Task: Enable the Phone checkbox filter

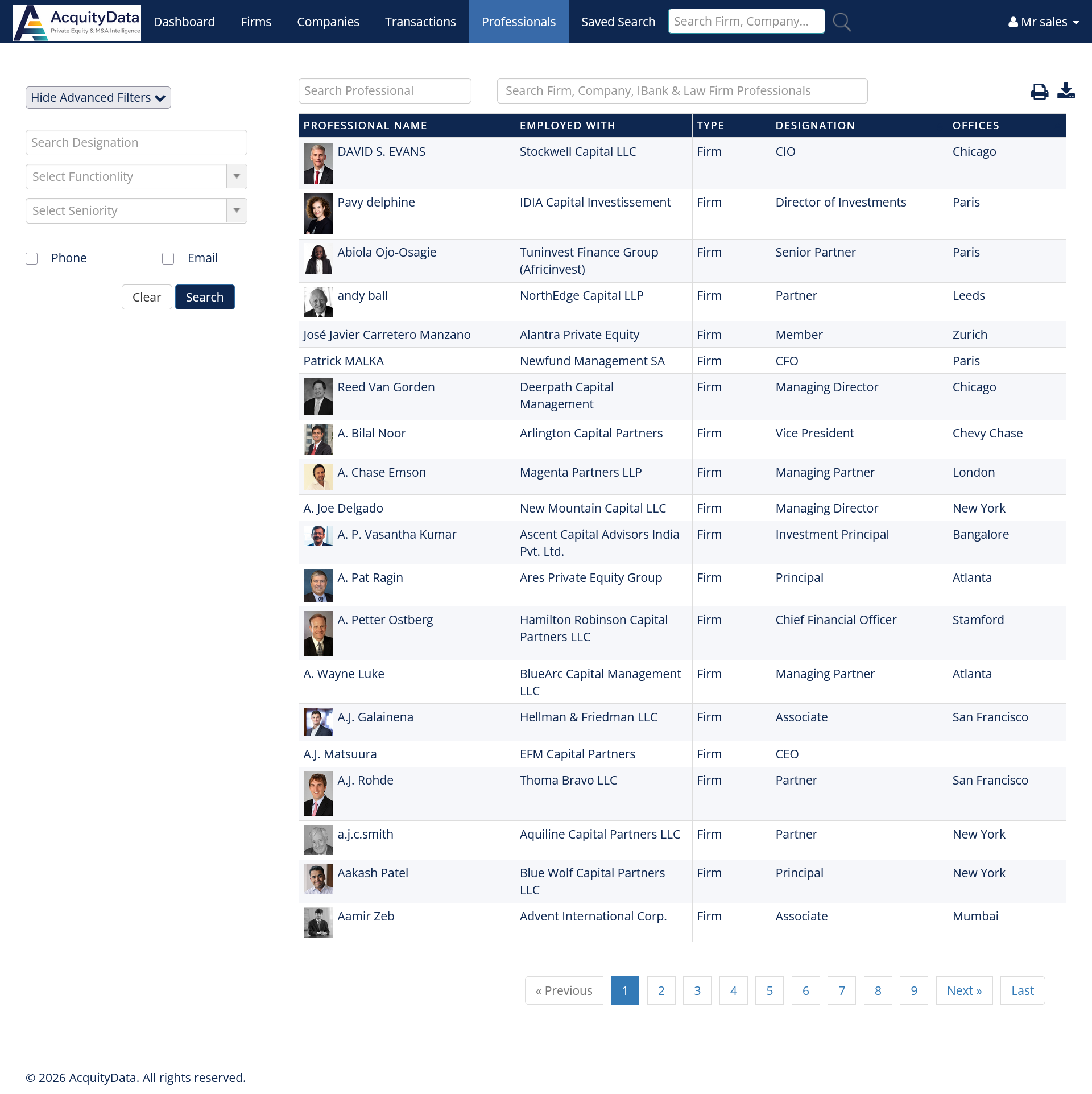Action: 32,259
